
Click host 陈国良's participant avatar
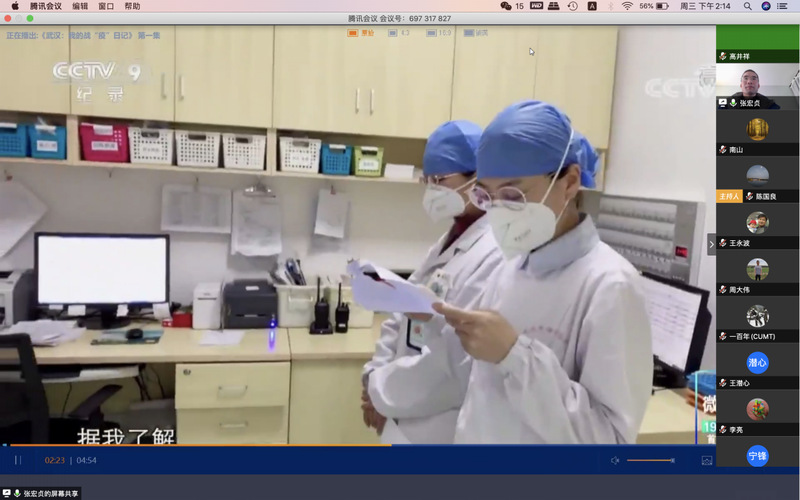click(x=757, y=175)
